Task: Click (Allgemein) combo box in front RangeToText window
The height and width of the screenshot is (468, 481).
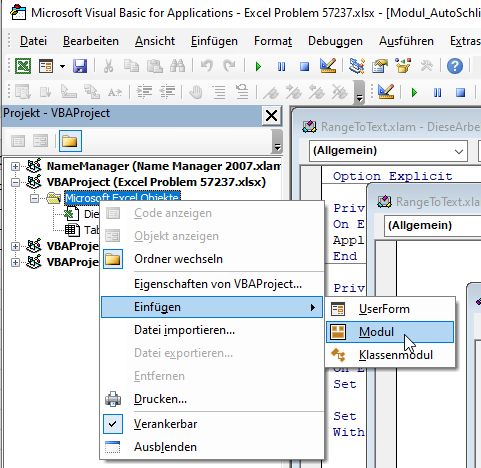Action: (x=433, y=225)
